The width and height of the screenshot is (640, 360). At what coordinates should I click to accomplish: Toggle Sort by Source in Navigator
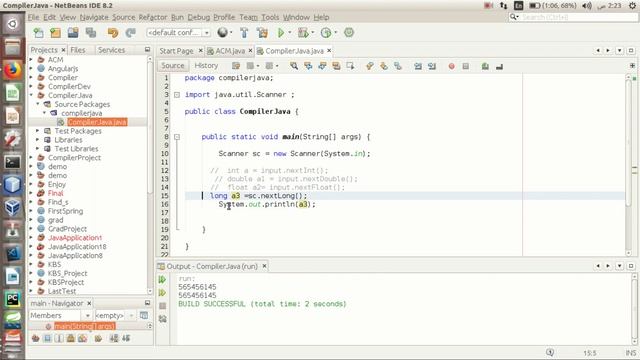[126, 338]
